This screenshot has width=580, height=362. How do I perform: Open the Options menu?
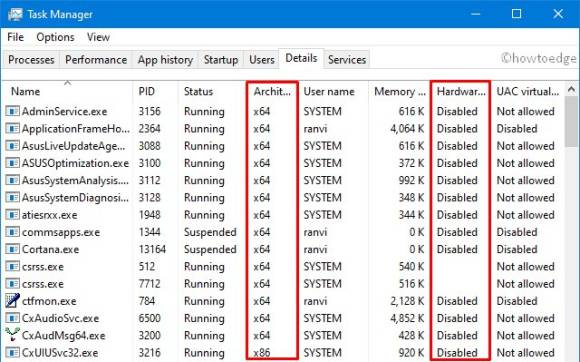(55, 37)
